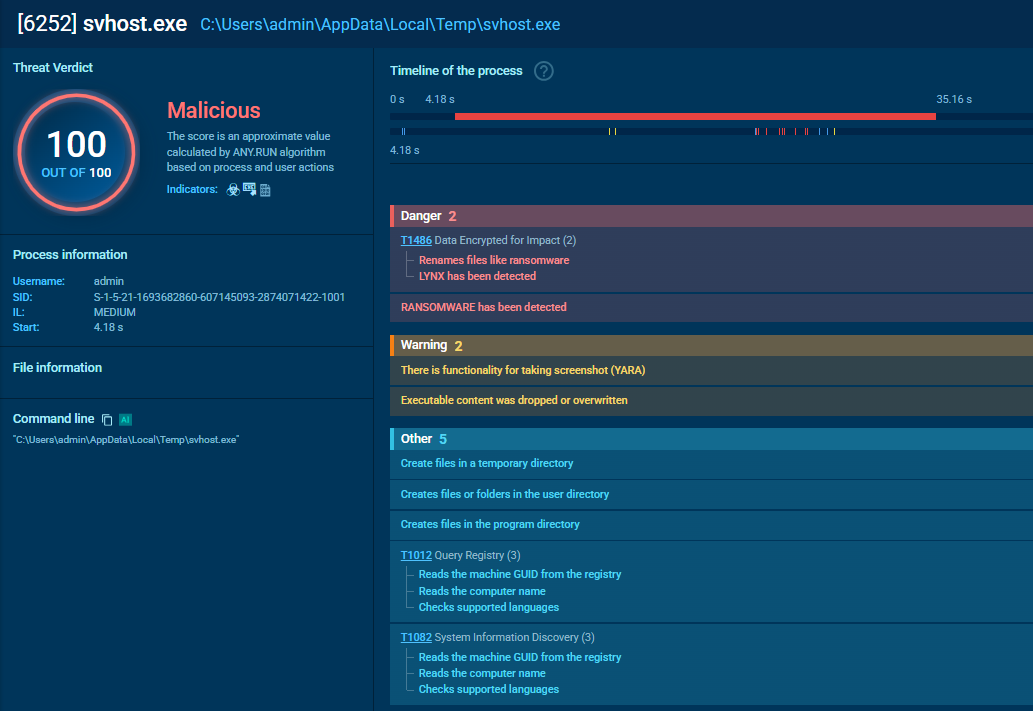Click the biohazard malware indicator icon

[233, 190]
